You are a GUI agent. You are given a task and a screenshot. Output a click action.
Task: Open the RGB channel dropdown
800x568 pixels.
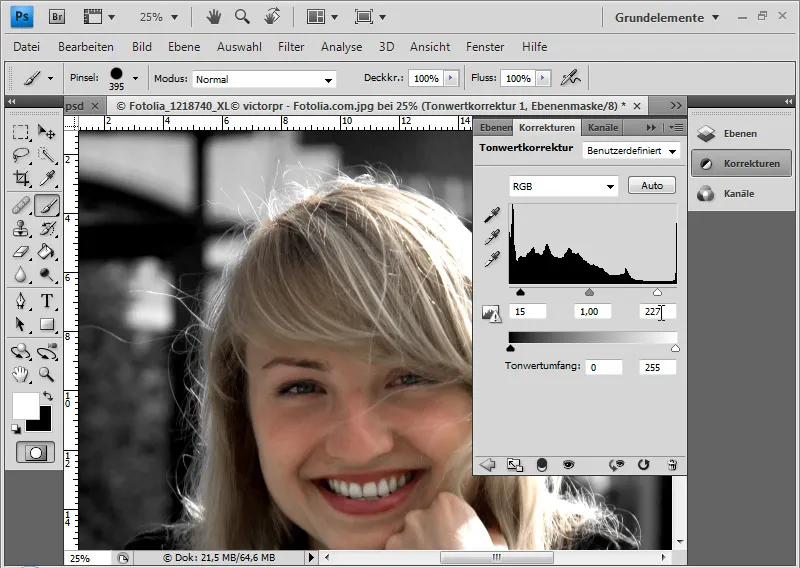[x=563, y=186]
